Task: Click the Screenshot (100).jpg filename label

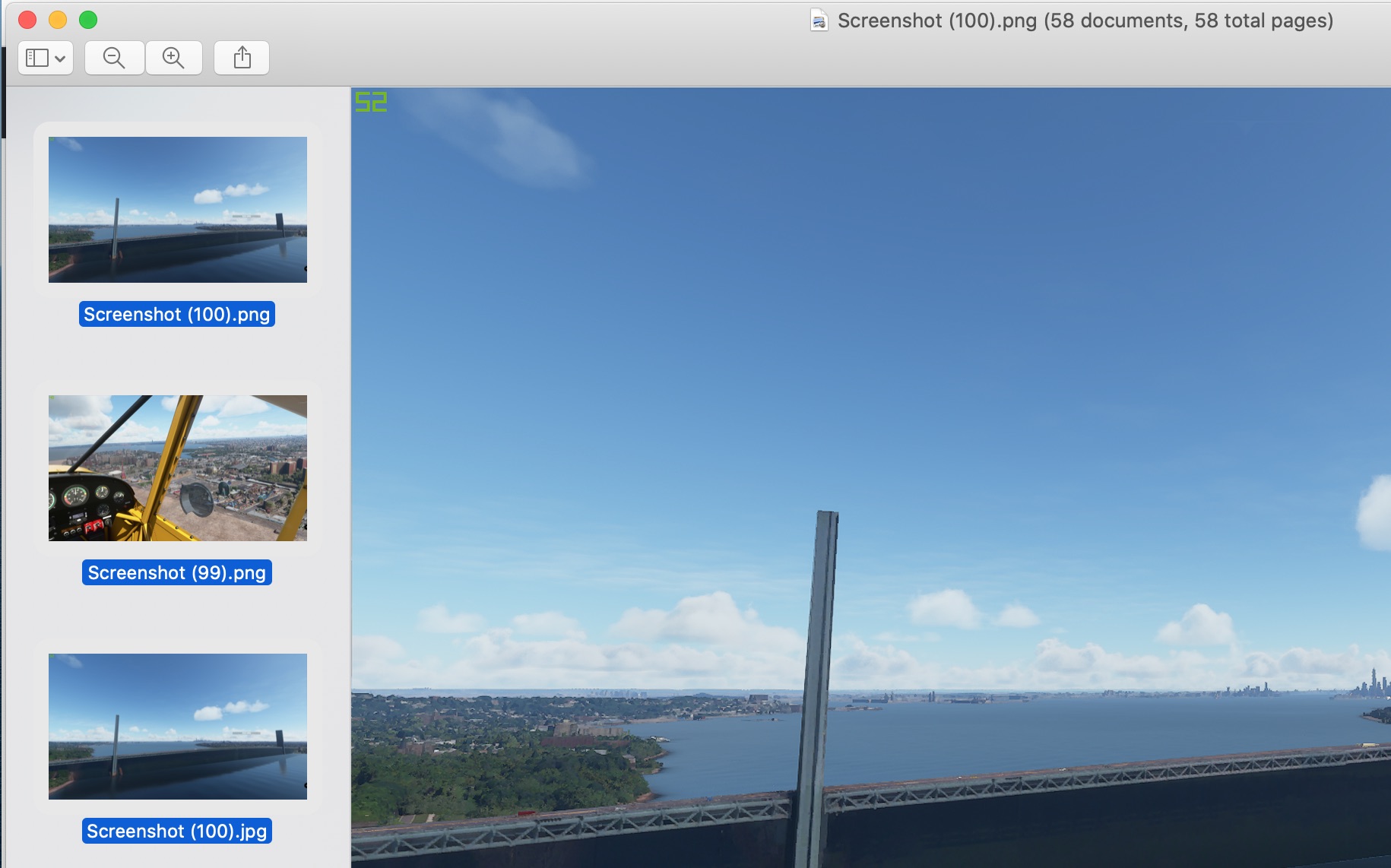Action: coord(177,831)
